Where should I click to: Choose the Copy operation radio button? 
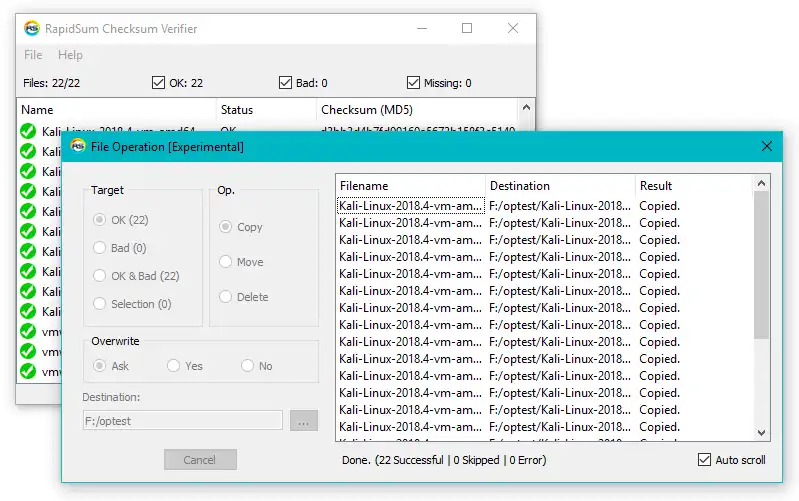[x=225, y=227]
